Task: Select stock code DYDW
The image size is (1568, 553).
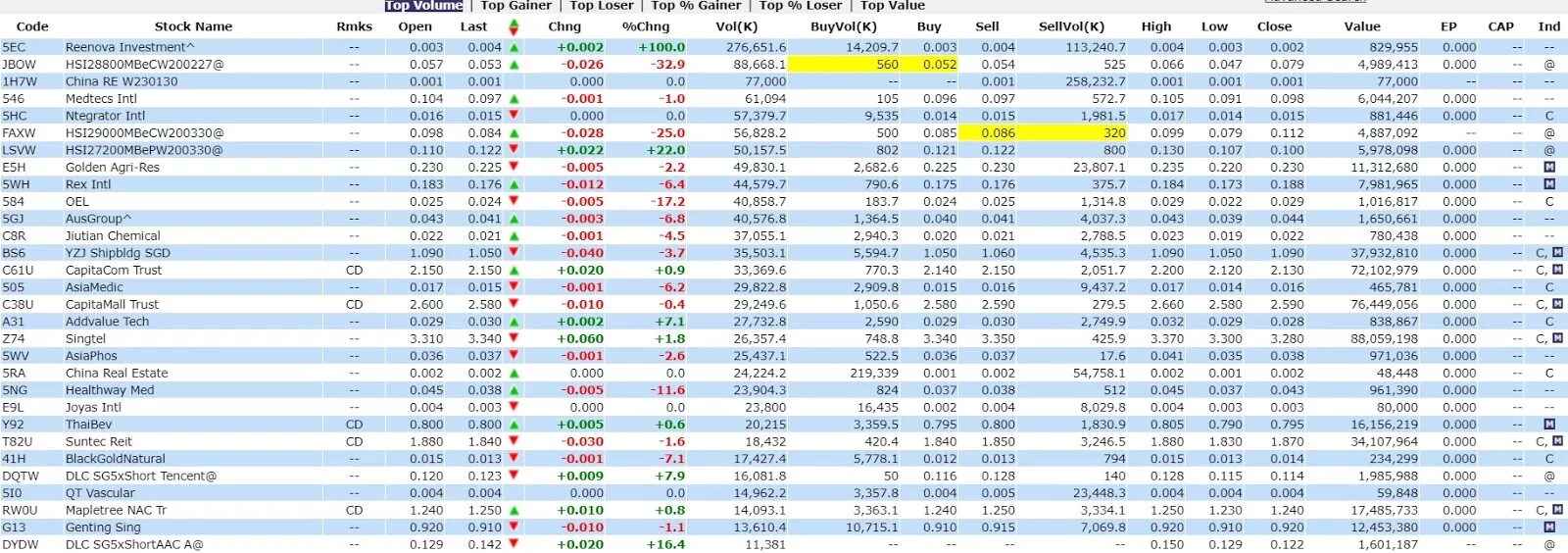Action: click(21, 545)
